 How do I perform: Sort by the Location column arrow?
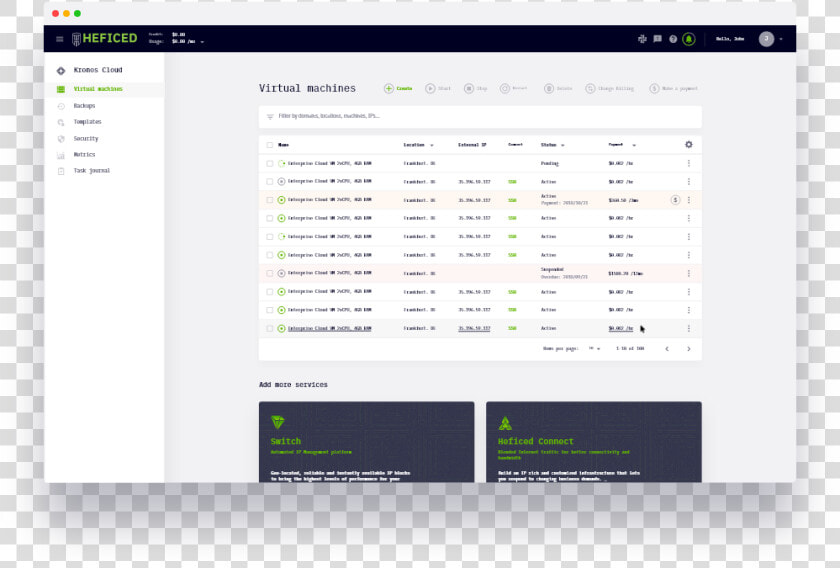(x=432, y=145)
